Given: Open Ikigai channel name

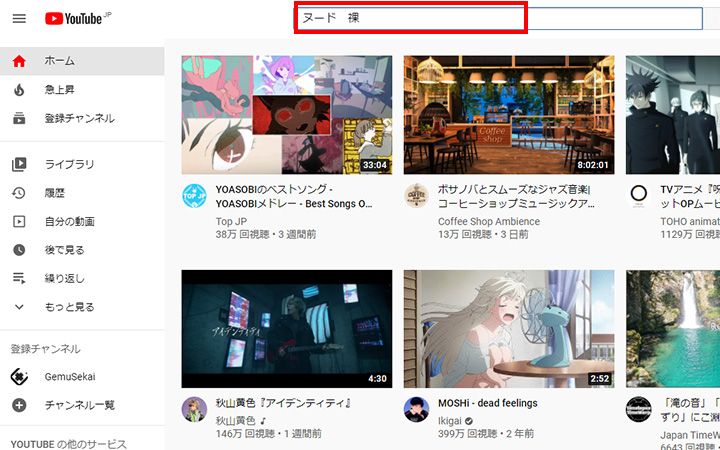Looking at the screenshot, I should click(450, 420).
